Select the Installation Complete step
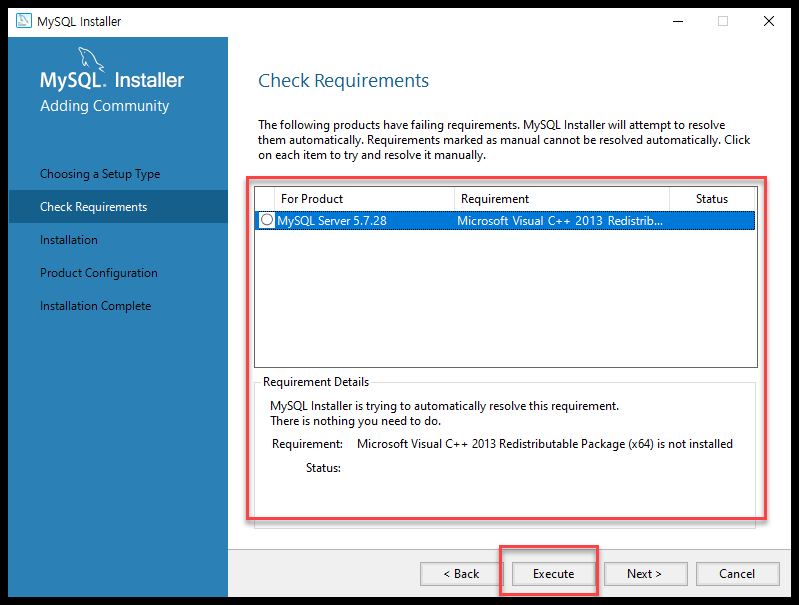The width and height of the screenshot is (799, 605). (x=95, y=306)
